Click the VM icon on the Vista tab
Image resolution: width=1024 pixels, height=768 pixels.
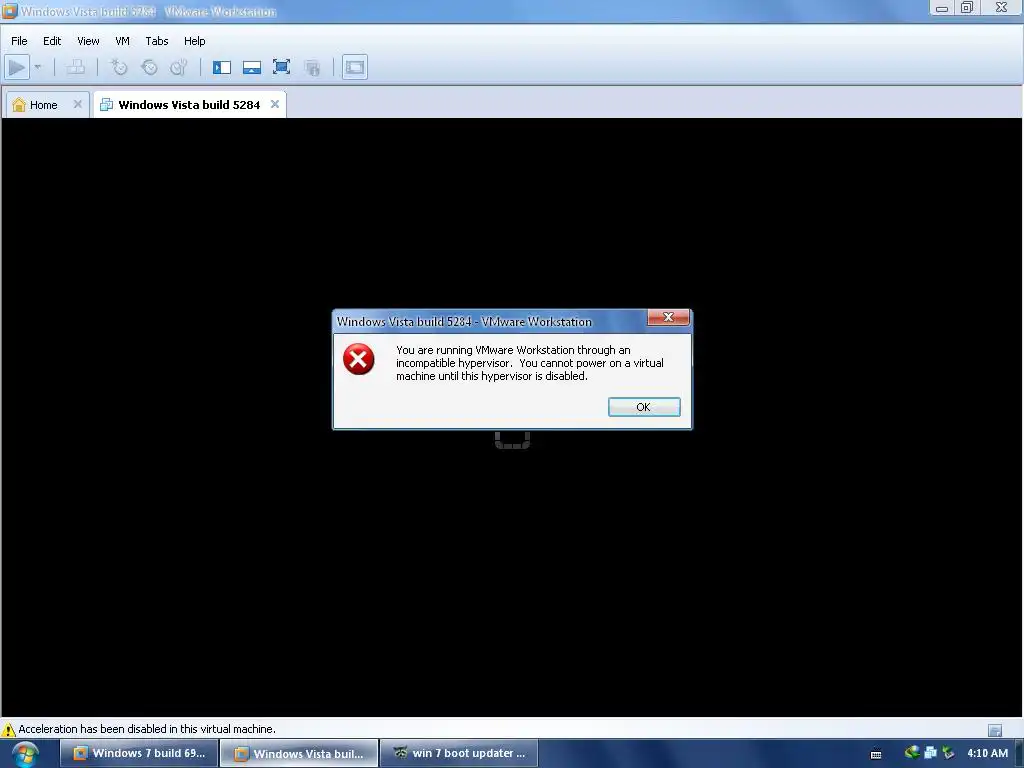click(106, 104)
